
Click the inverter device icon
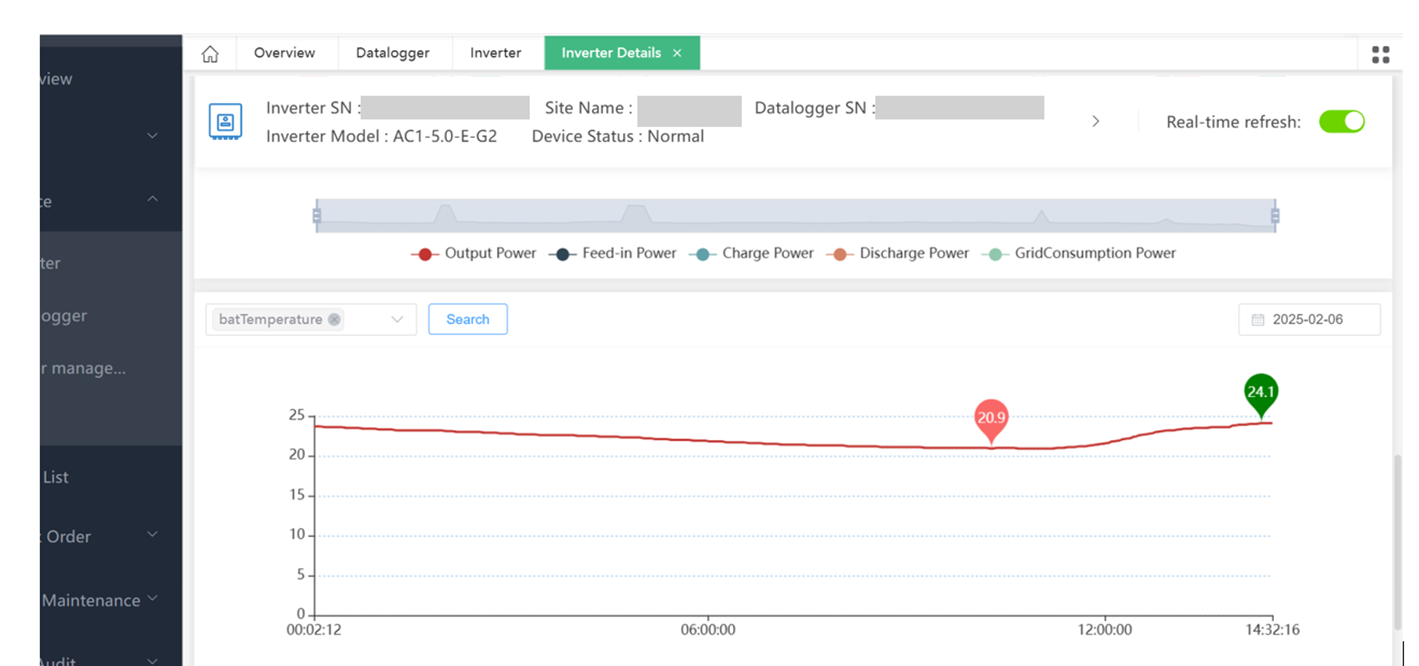(225, 122)
